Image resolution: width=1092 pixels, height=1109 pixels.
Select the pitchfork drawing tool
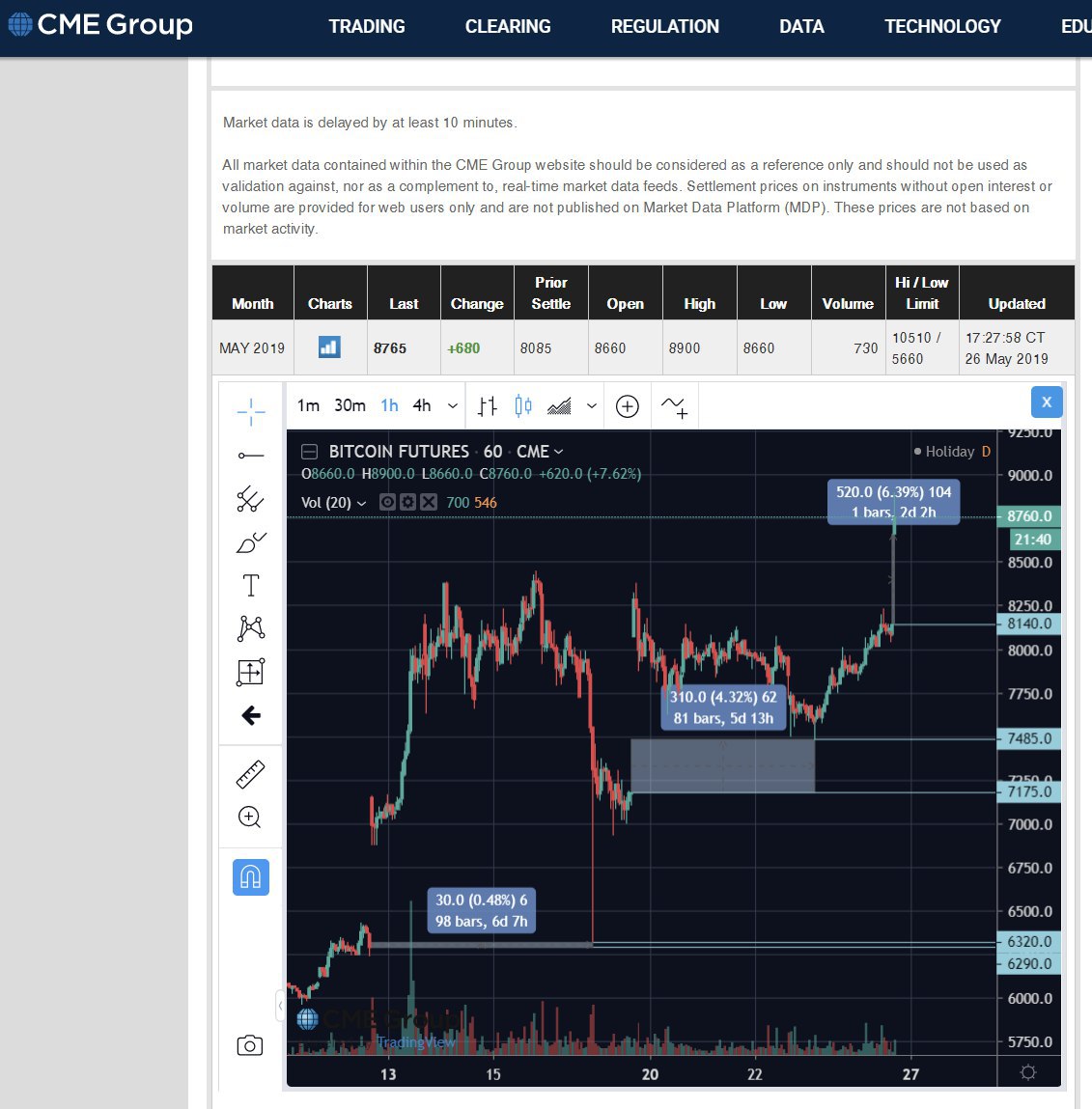[x=250, y=499]
